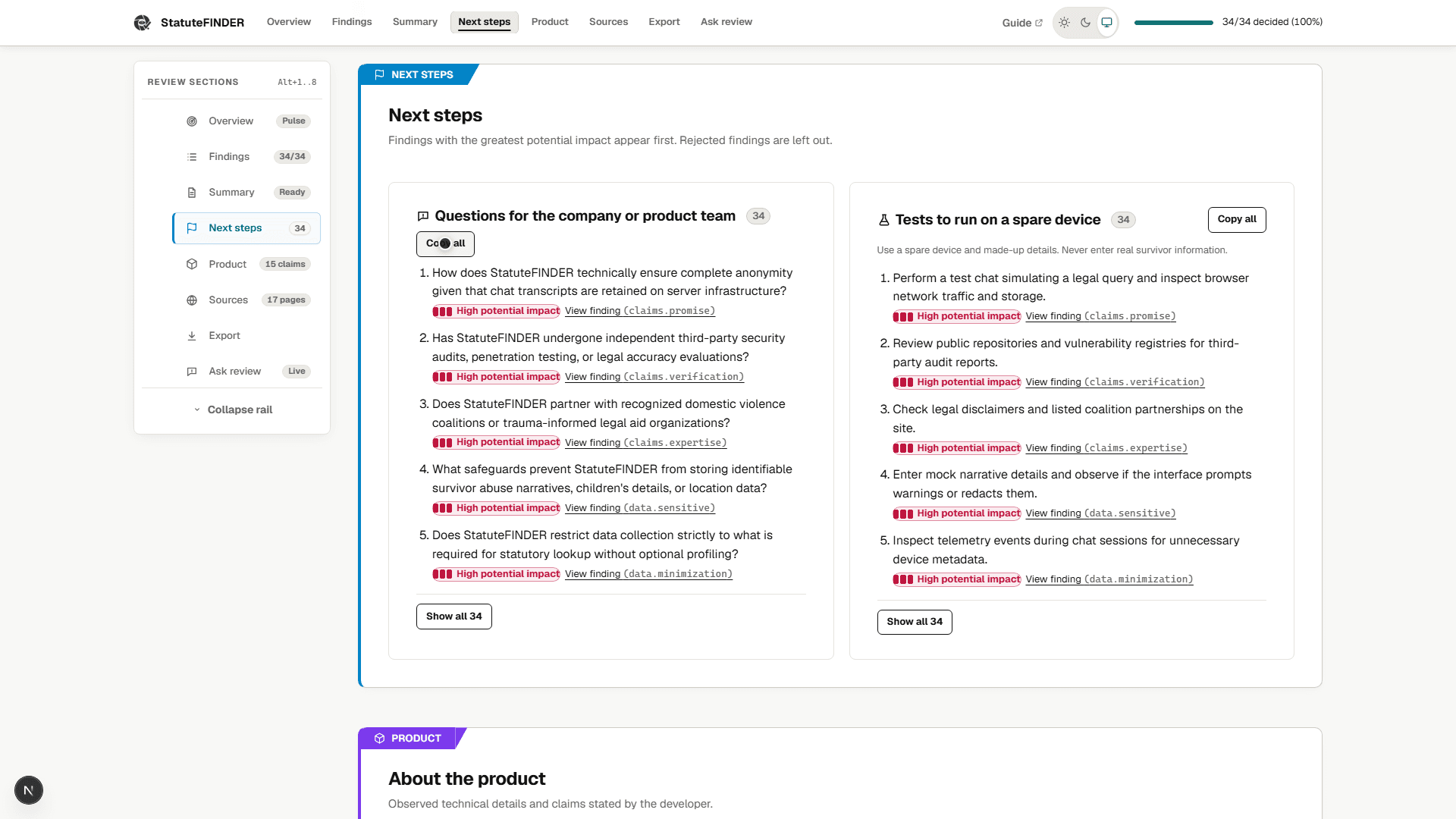The width and height of the screenshot is (1456, 819).
Task: Open the Sources tab in top navigation
Action: (x=608, y=22)
